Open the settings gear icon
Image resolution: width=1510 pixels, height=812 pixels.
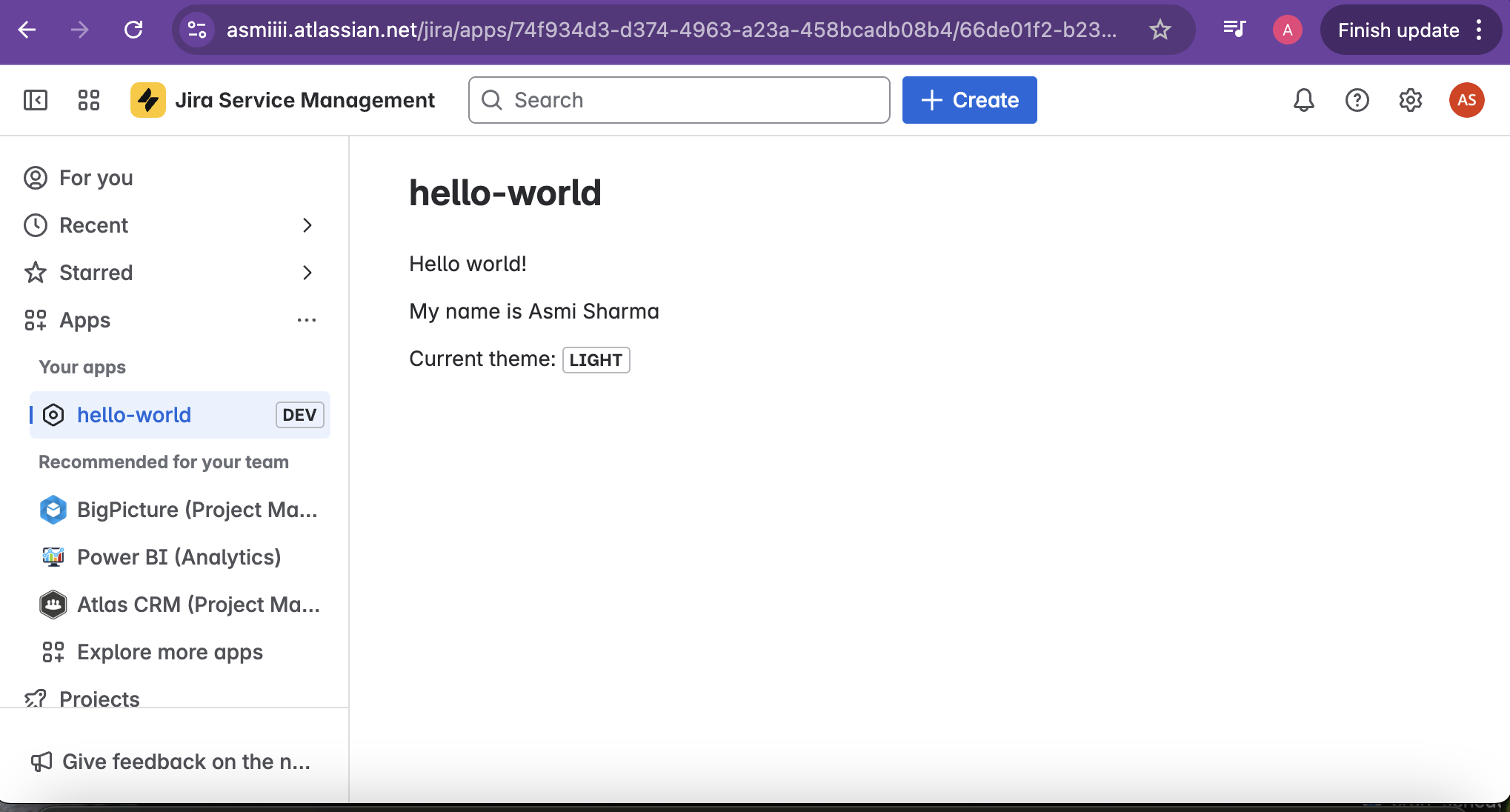click(x=1410, y=100)
